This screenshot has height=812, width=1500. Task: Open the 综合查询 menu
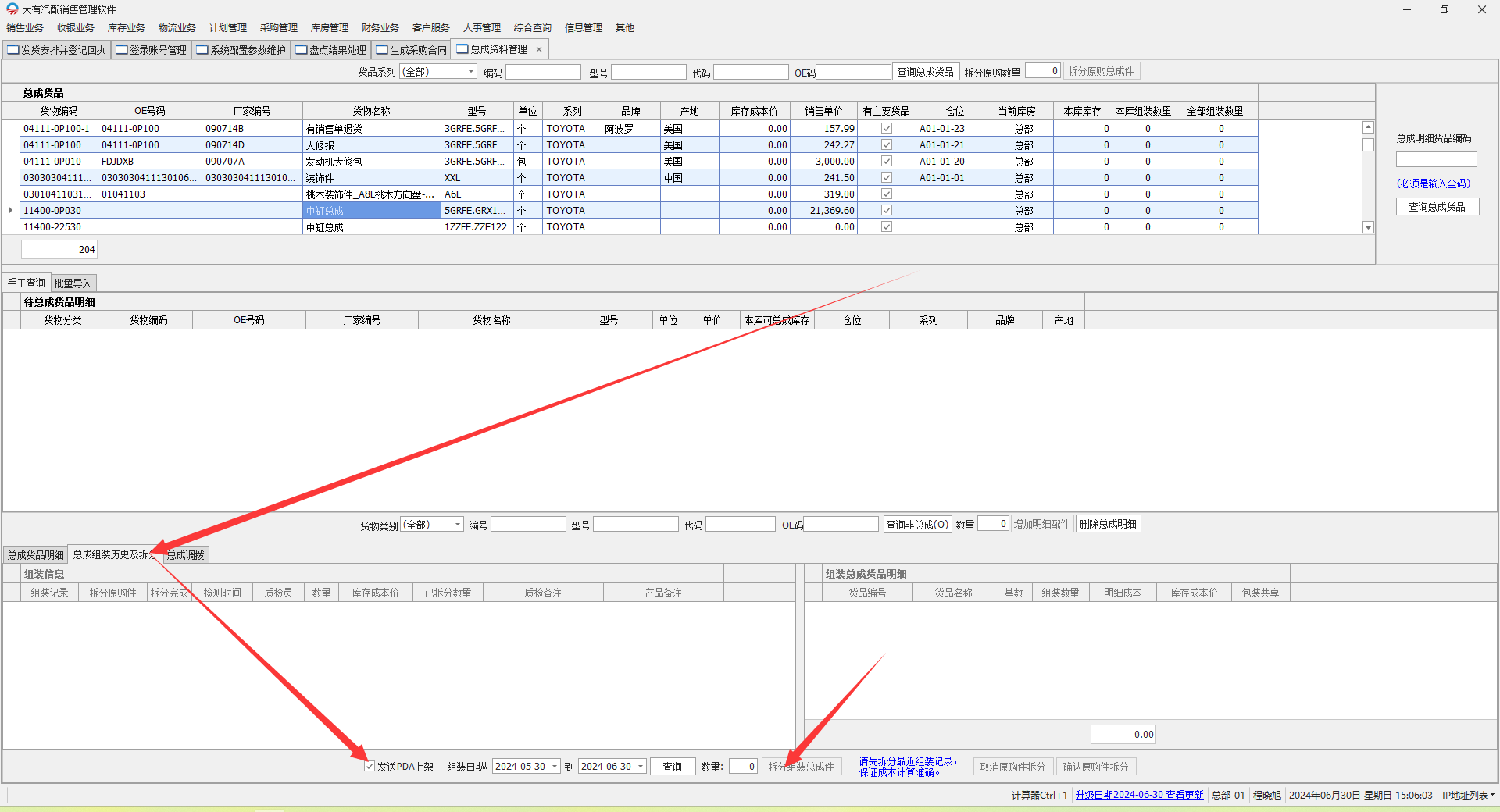[x=533, y=28]
